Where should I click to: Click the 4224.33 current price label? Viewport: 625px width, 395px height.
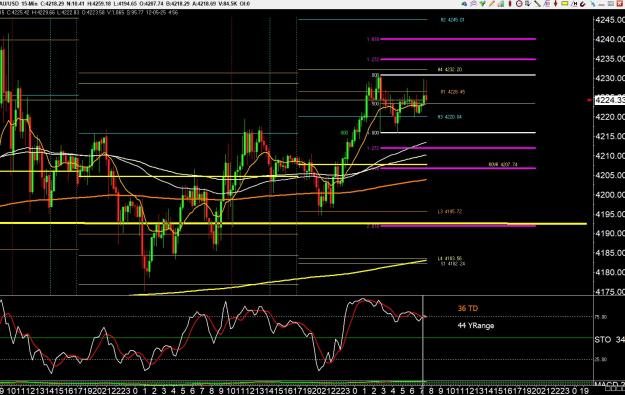coord(609,100)
